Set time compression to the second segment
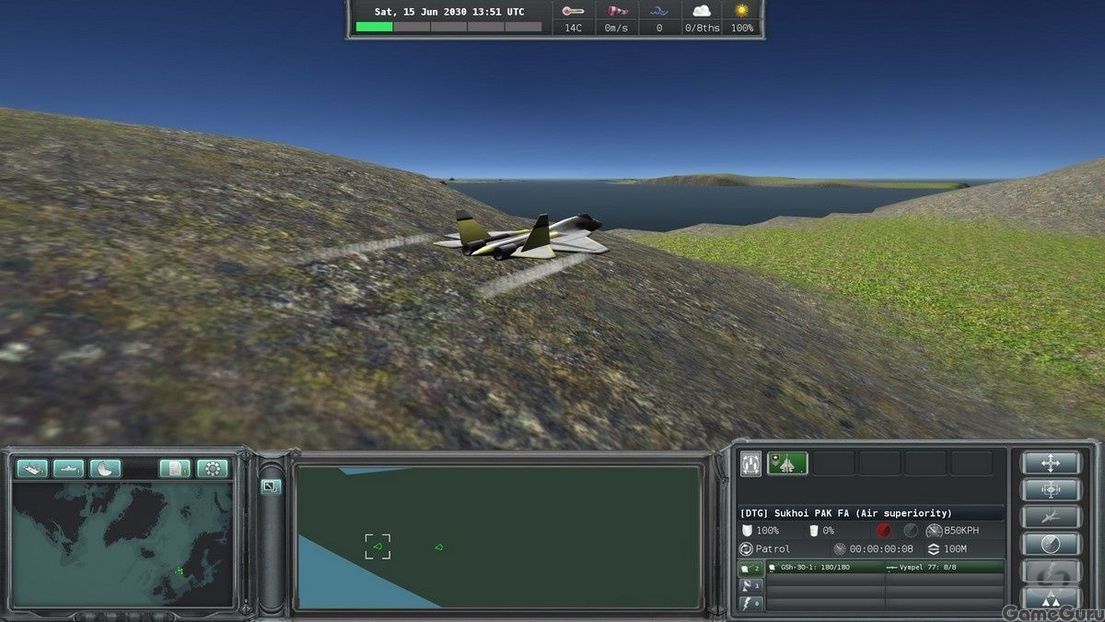 coord(412,27)
